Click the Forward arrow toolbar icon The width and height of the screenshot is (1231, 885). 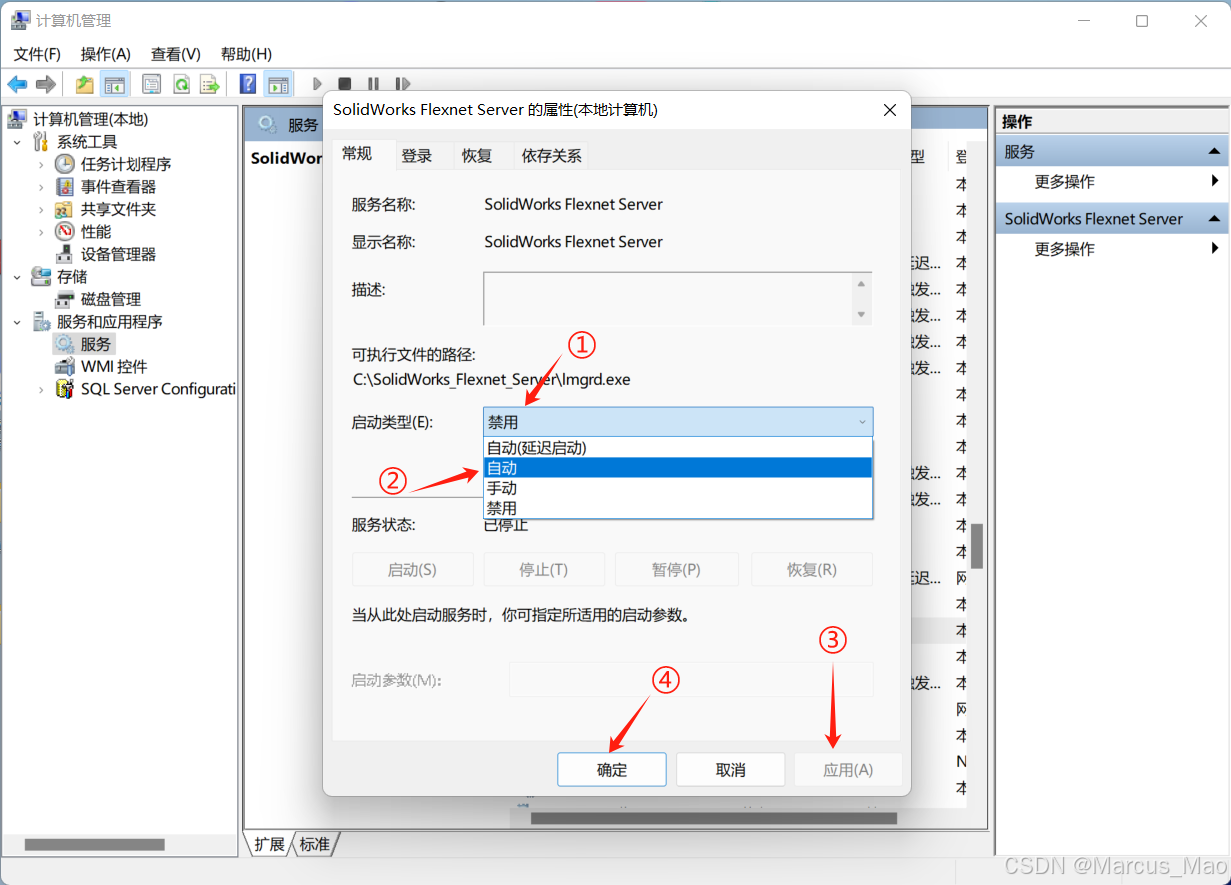pyautogui.click(x=45, y=85)
